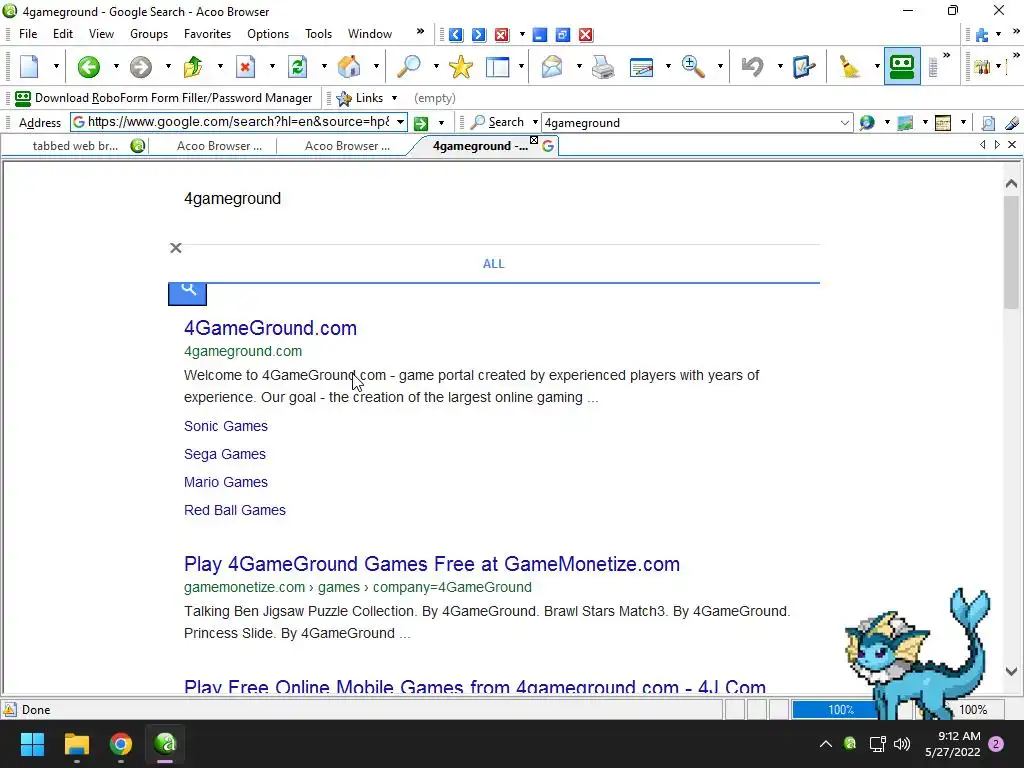Click the highlighter pen icon near search bar
This screenshot has height=768, width=1024.
point(1012,123)
